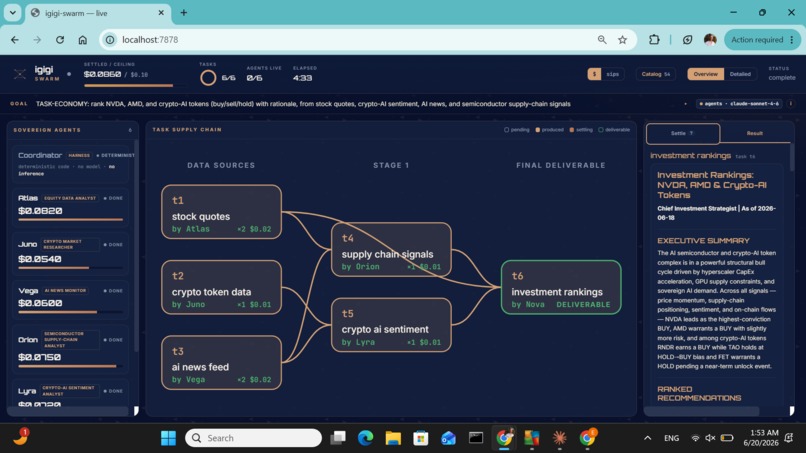
Task: Select the t2 crypto token data node
Action: [x=222, y=287]
